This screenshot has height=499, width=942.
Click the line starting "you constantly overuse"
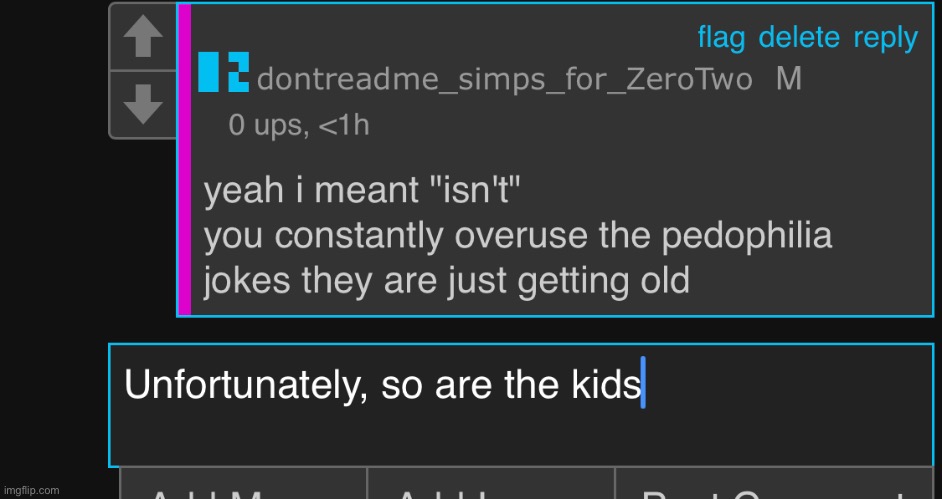tap(517, 236)
